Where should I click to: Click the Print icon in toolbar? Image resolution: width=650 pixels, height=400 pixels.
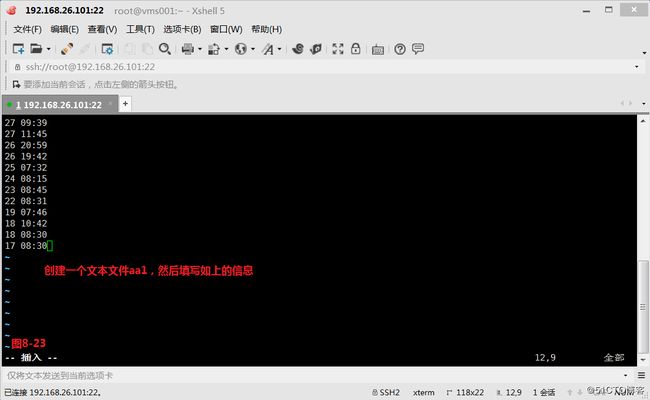click(188, 49)
